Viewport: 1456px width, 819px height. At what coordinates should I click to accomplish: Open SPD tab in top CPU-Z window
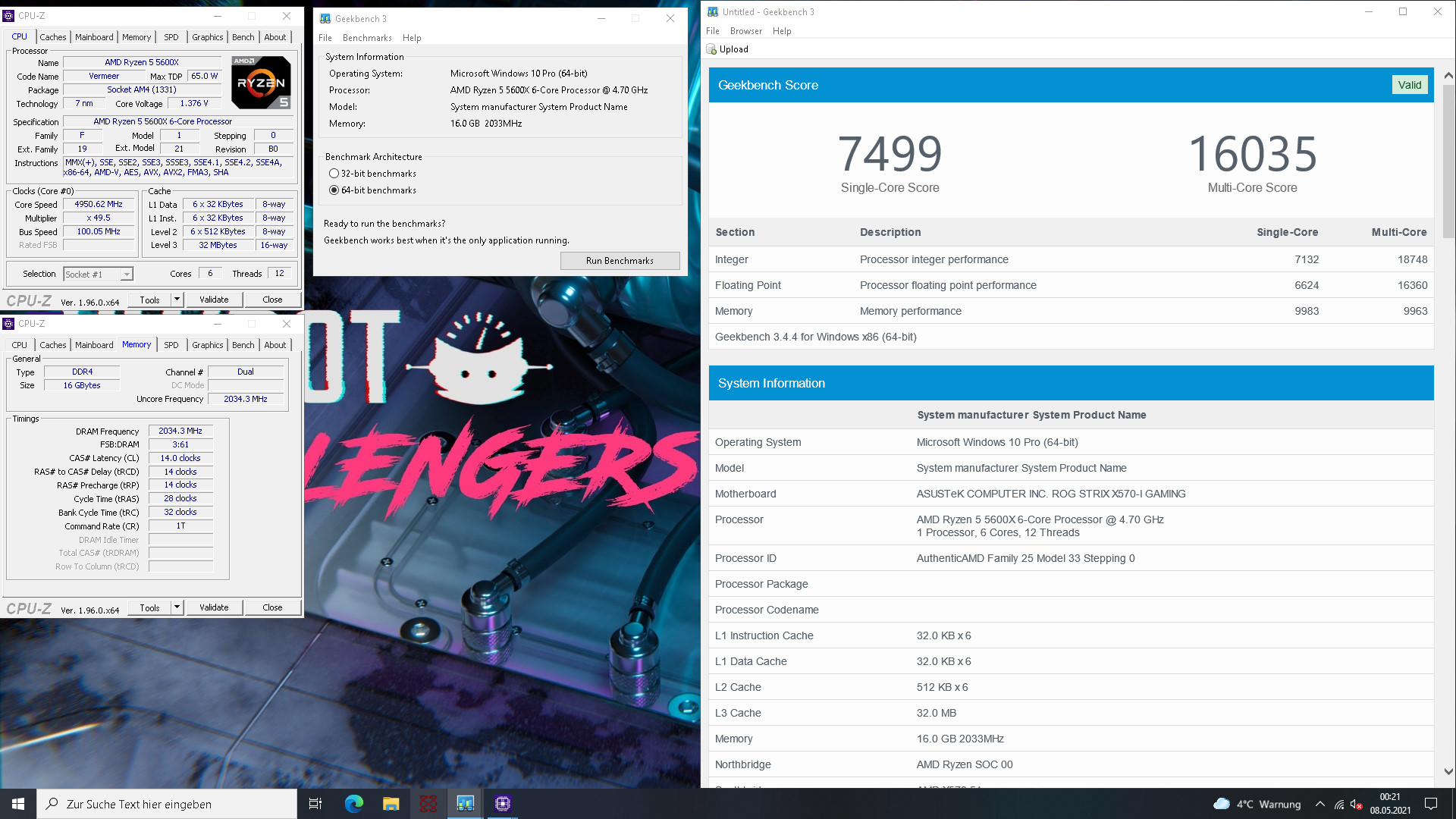[171, 37]
